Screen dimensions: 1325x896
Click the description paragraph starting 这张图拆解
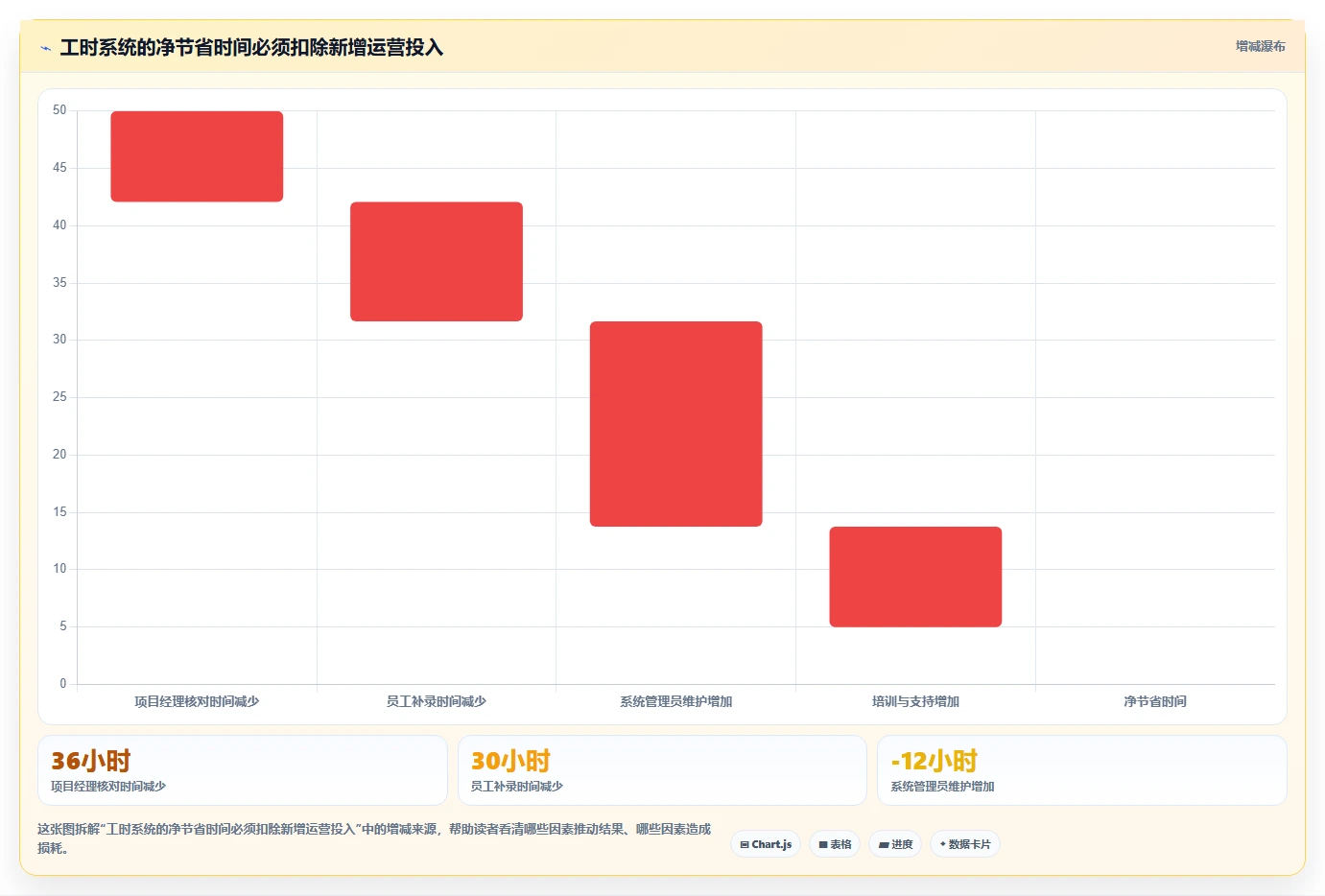coord(374,838)
